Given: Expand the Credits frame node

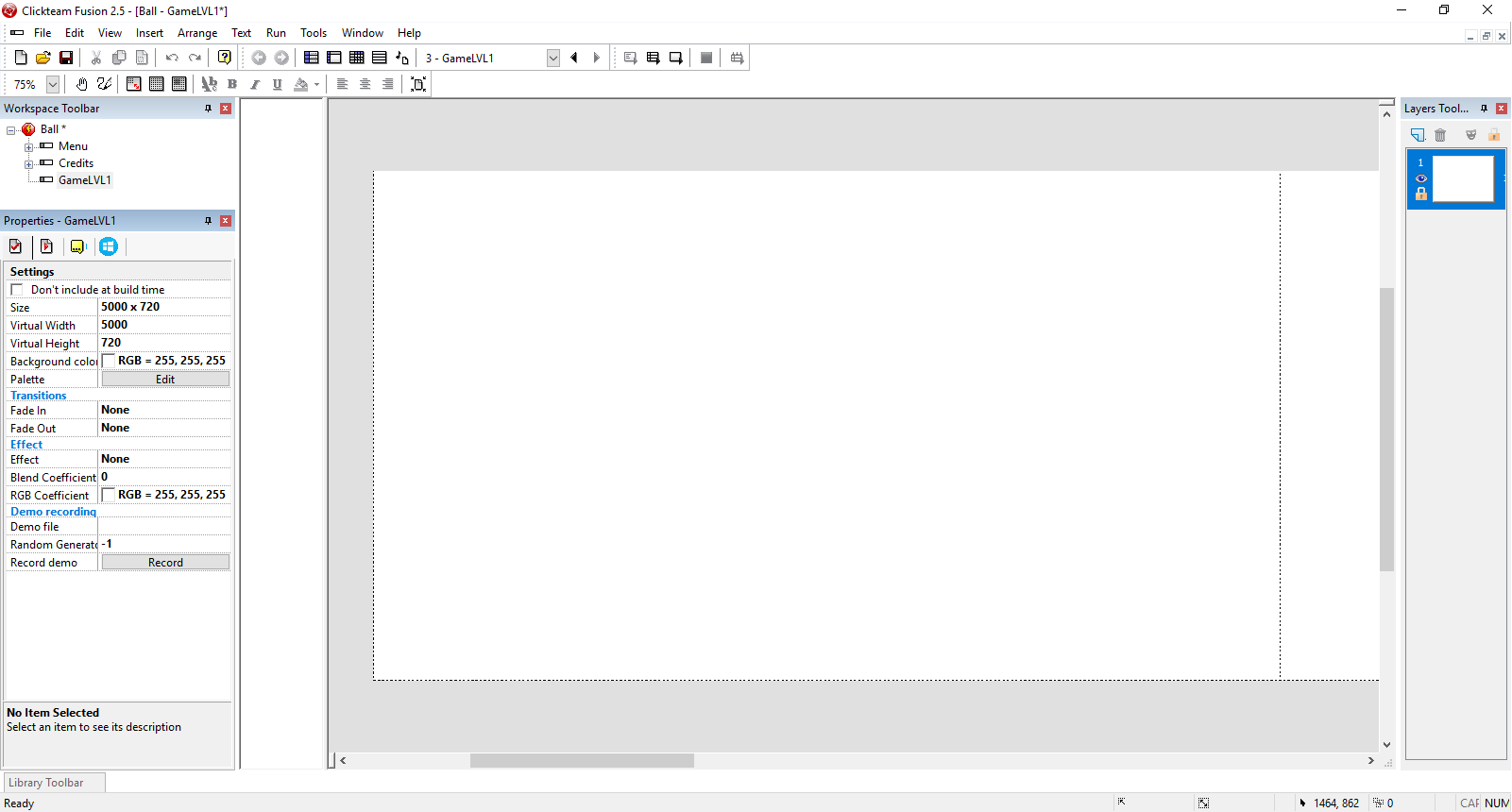Looking at the screenshot, I should tap(28, 164).
